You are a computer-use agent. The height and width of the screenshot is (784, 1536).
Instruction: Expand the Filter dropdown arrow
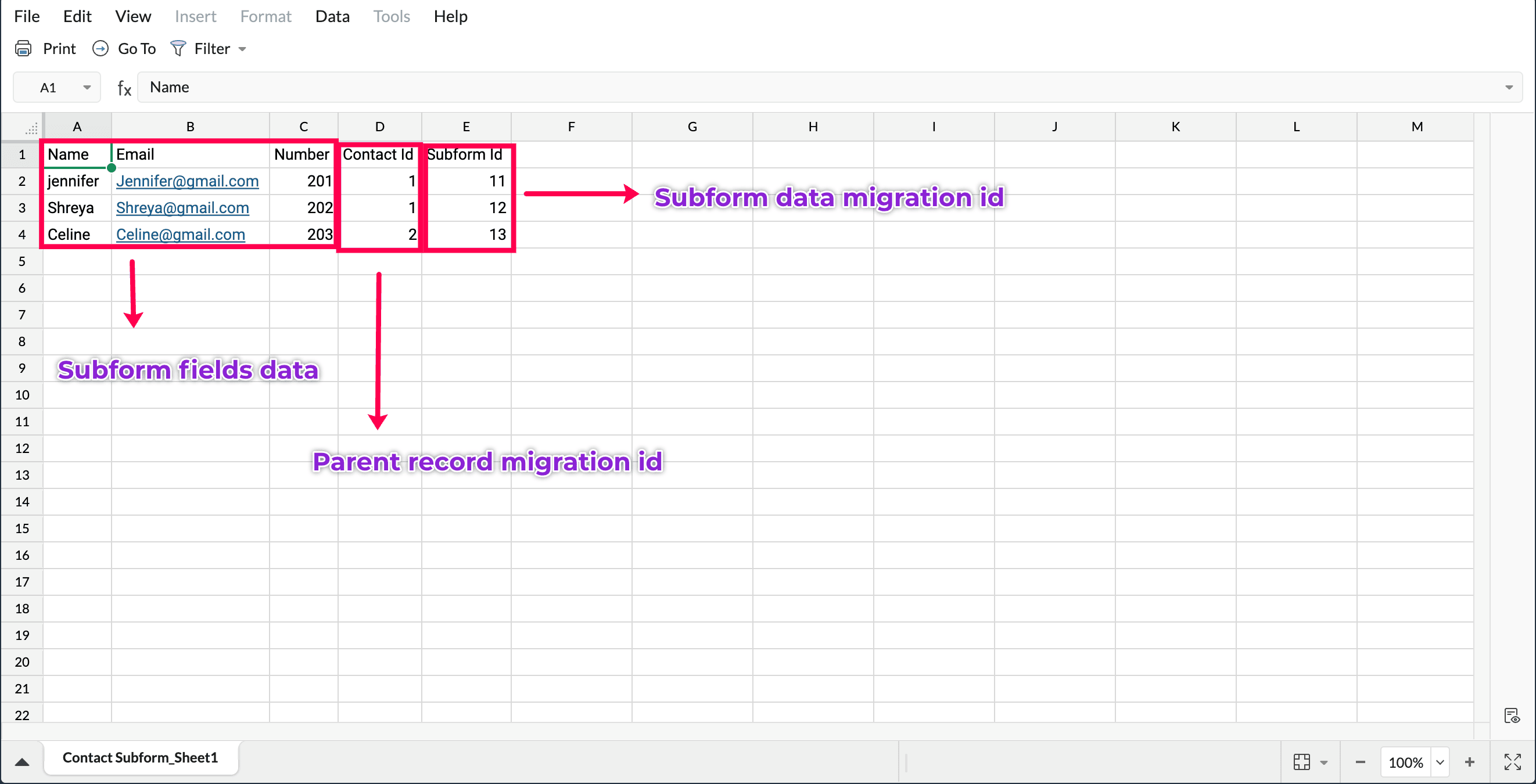pyautogui.click(x=242, y=49)
